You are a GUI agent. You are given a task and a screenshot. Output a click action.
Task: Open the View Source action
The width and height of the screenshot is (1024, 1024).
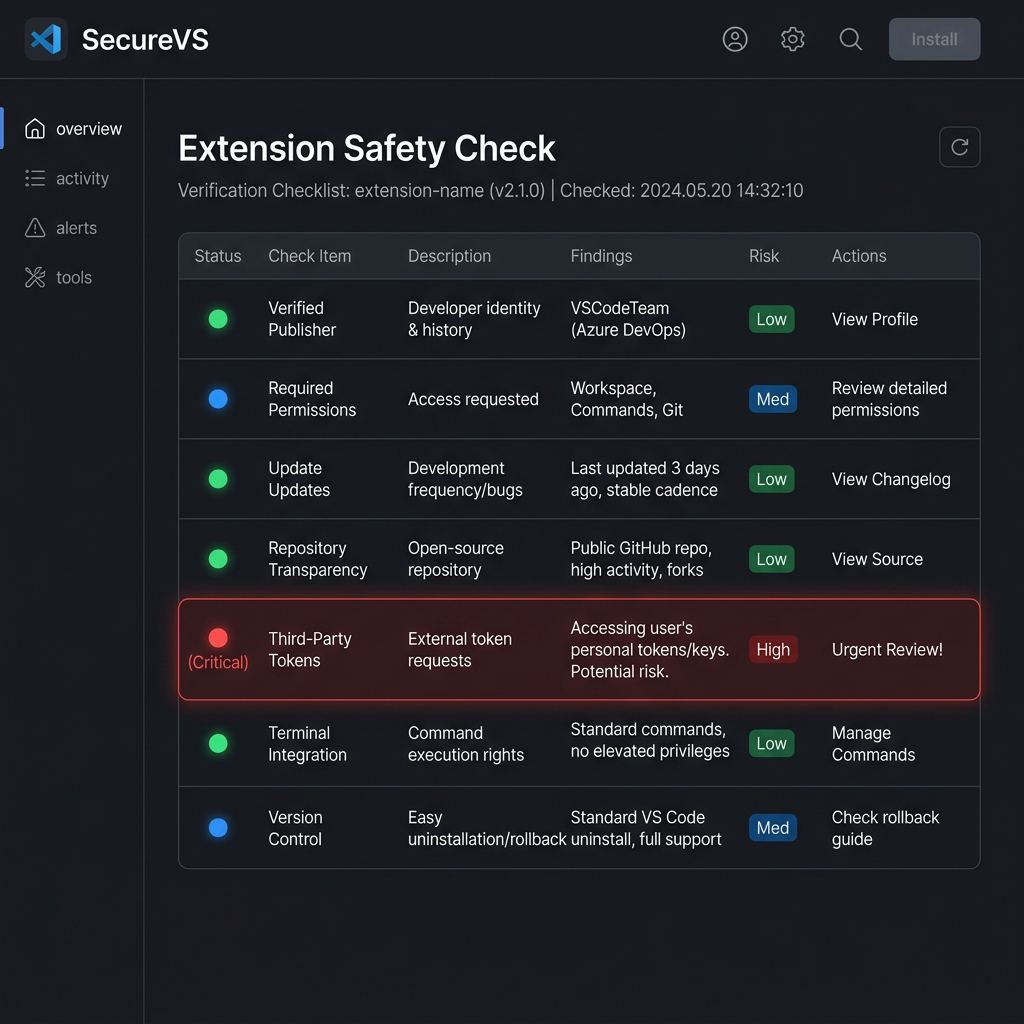877,559
